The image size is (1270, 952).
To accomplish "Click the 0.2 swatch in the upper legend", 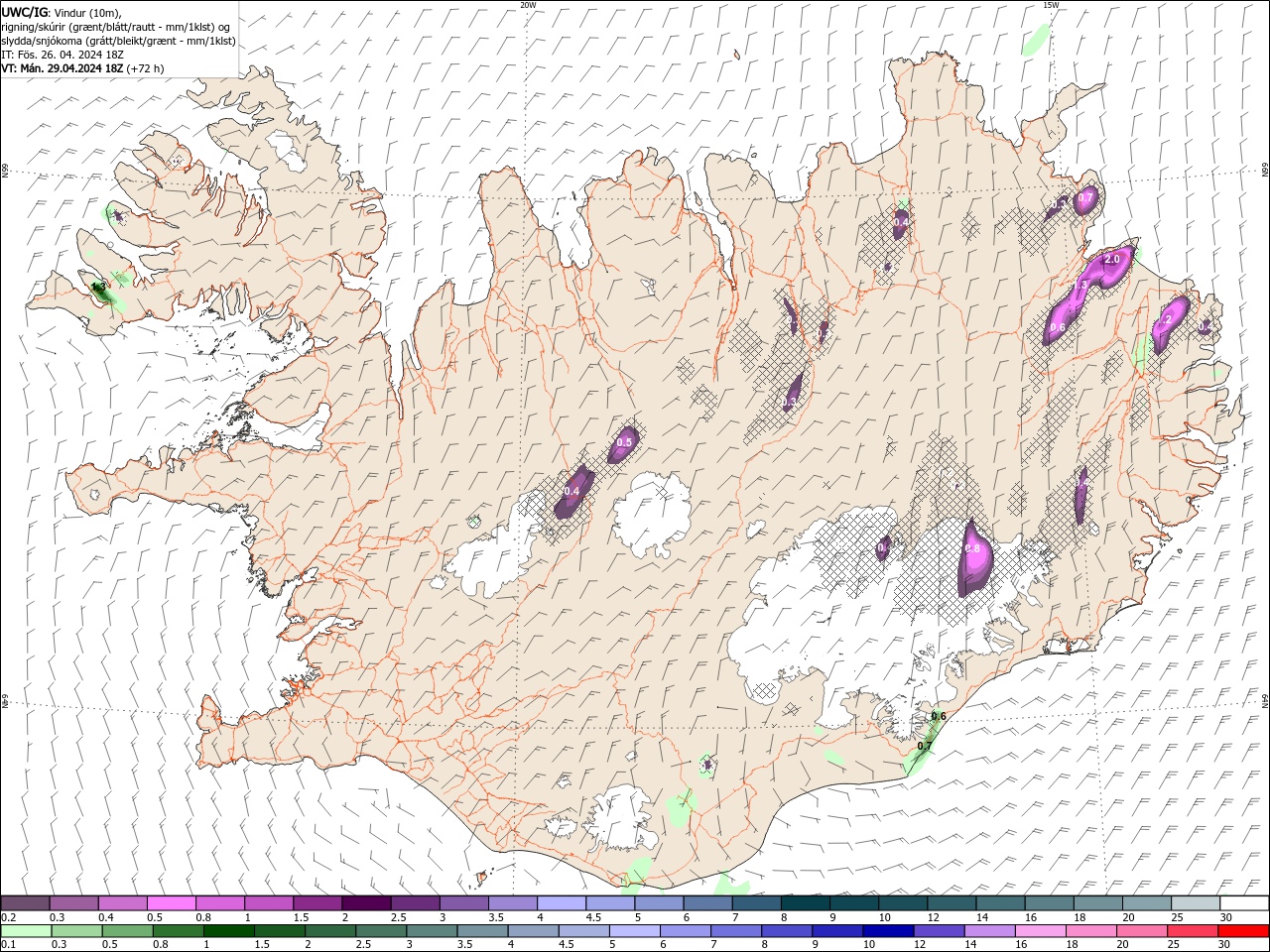I will pyautogui.click(x=25, y=903).
